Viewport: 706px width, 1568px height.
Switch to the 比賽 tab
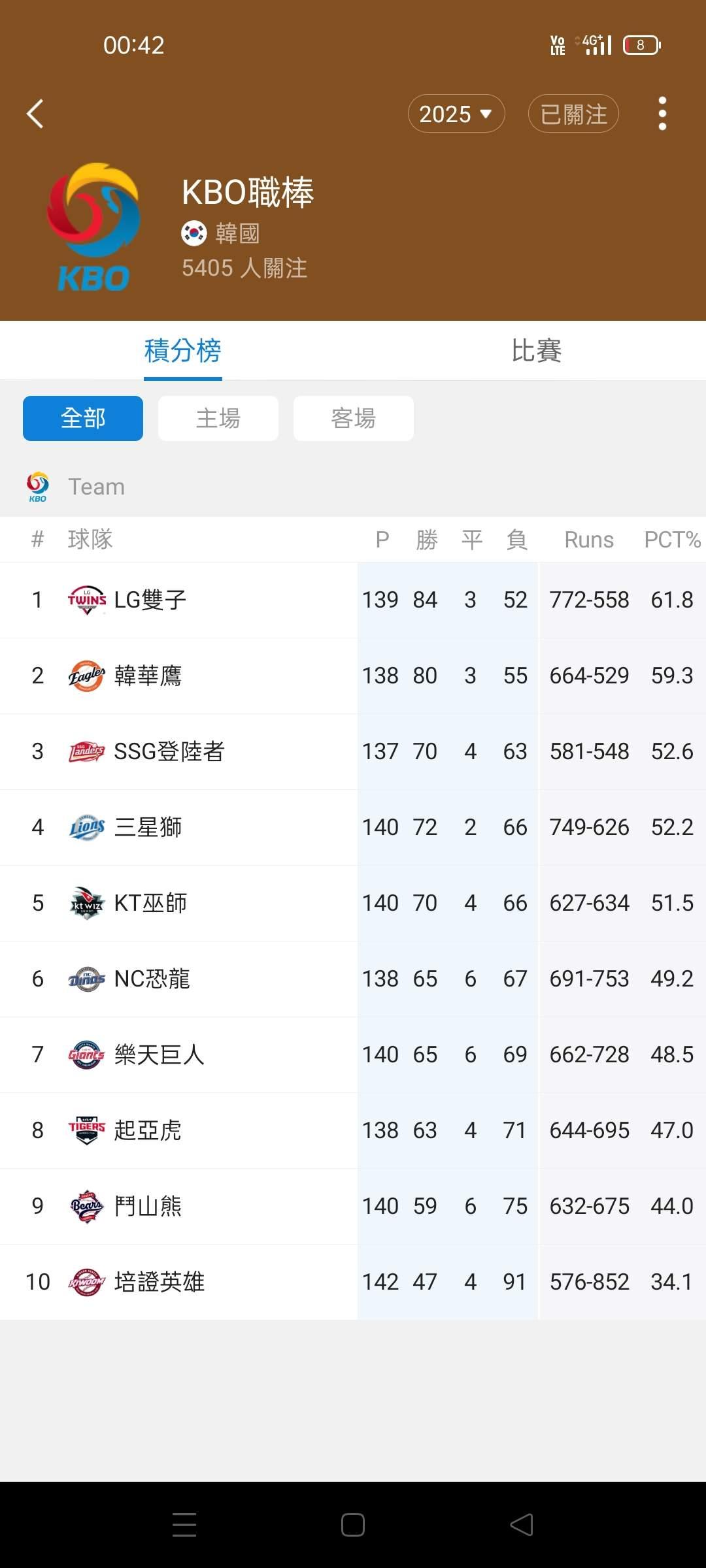point(536,351)
